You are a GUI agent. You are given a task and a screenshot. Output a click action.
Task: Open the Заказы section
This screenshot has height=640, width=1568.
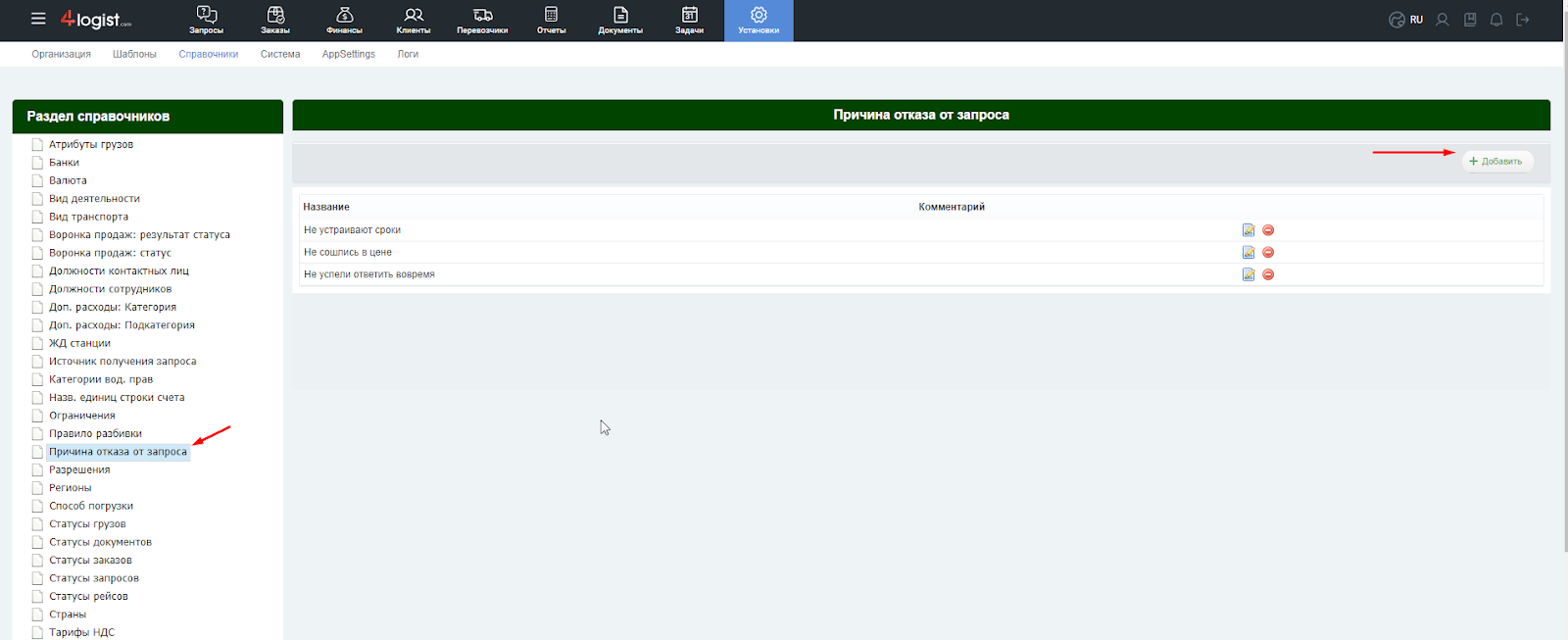pyautogui.click(x=275, y=21)
